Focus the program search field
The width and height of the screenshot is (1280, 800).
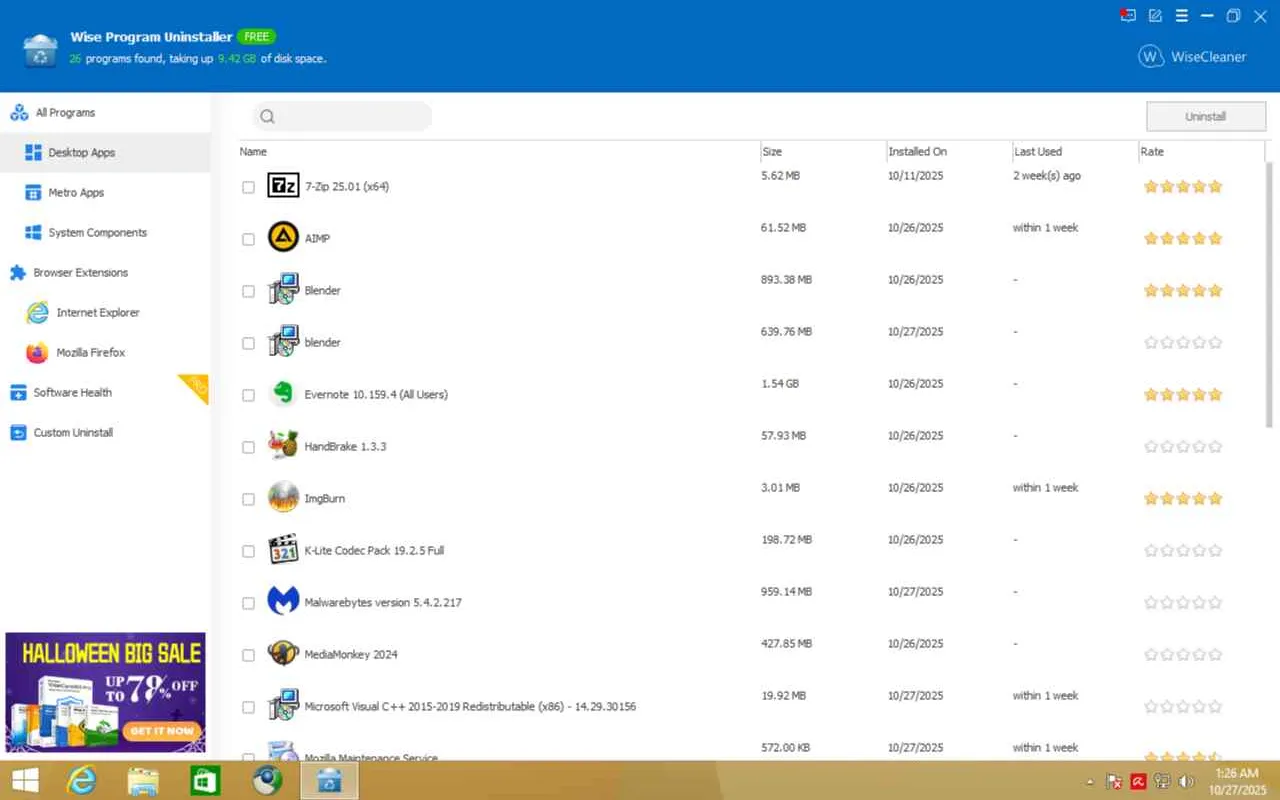[342, 117]
